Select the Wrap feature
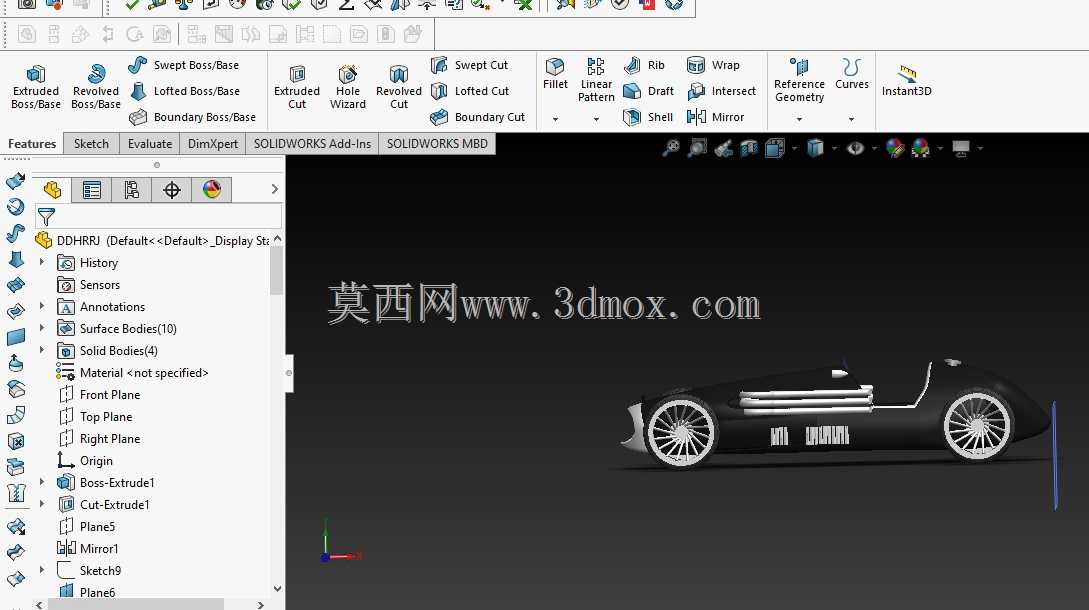 pos(713,65)
